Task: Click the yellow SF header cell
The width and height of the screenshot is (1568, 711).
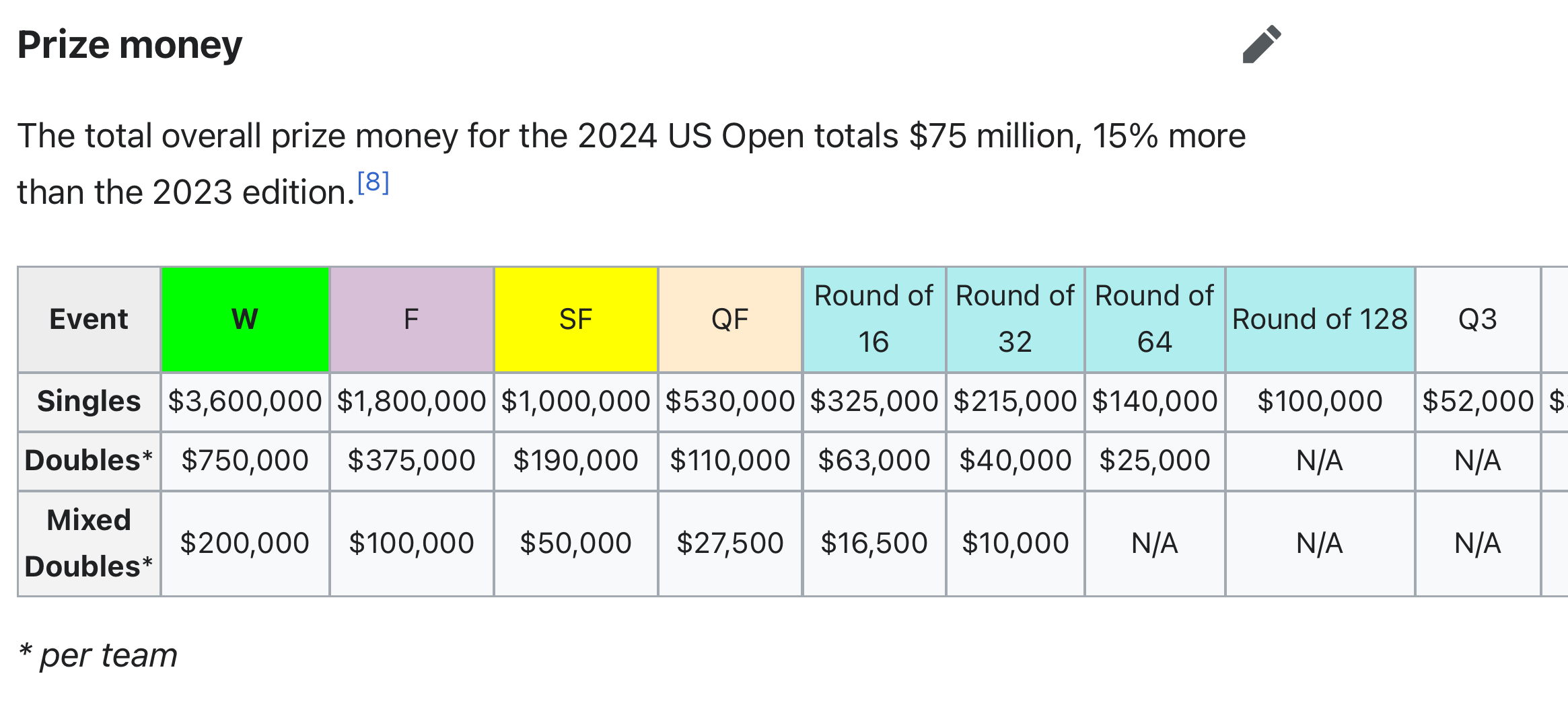Action: tap(575, 320)
